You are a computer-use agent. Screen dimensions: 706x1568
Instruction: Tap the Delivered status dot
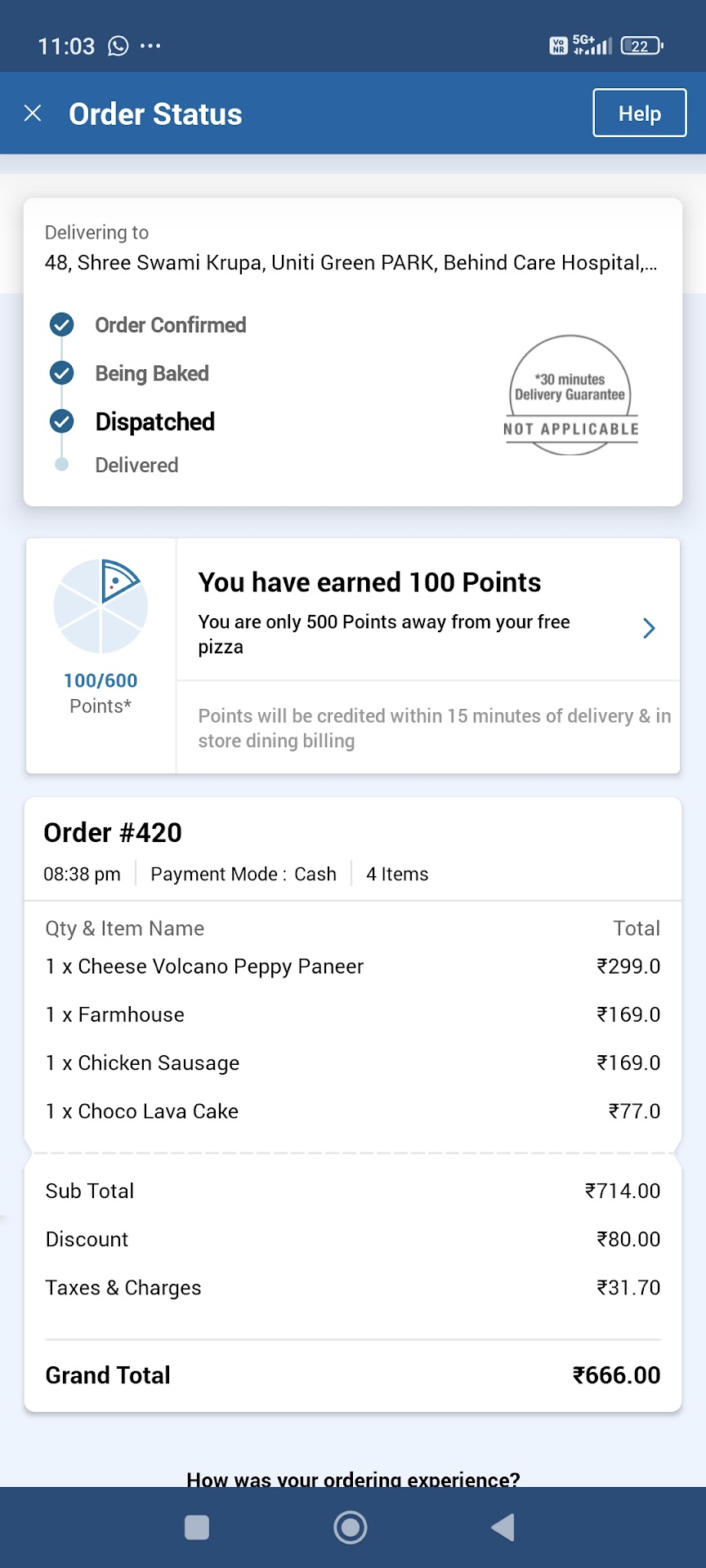click(62, 465)
